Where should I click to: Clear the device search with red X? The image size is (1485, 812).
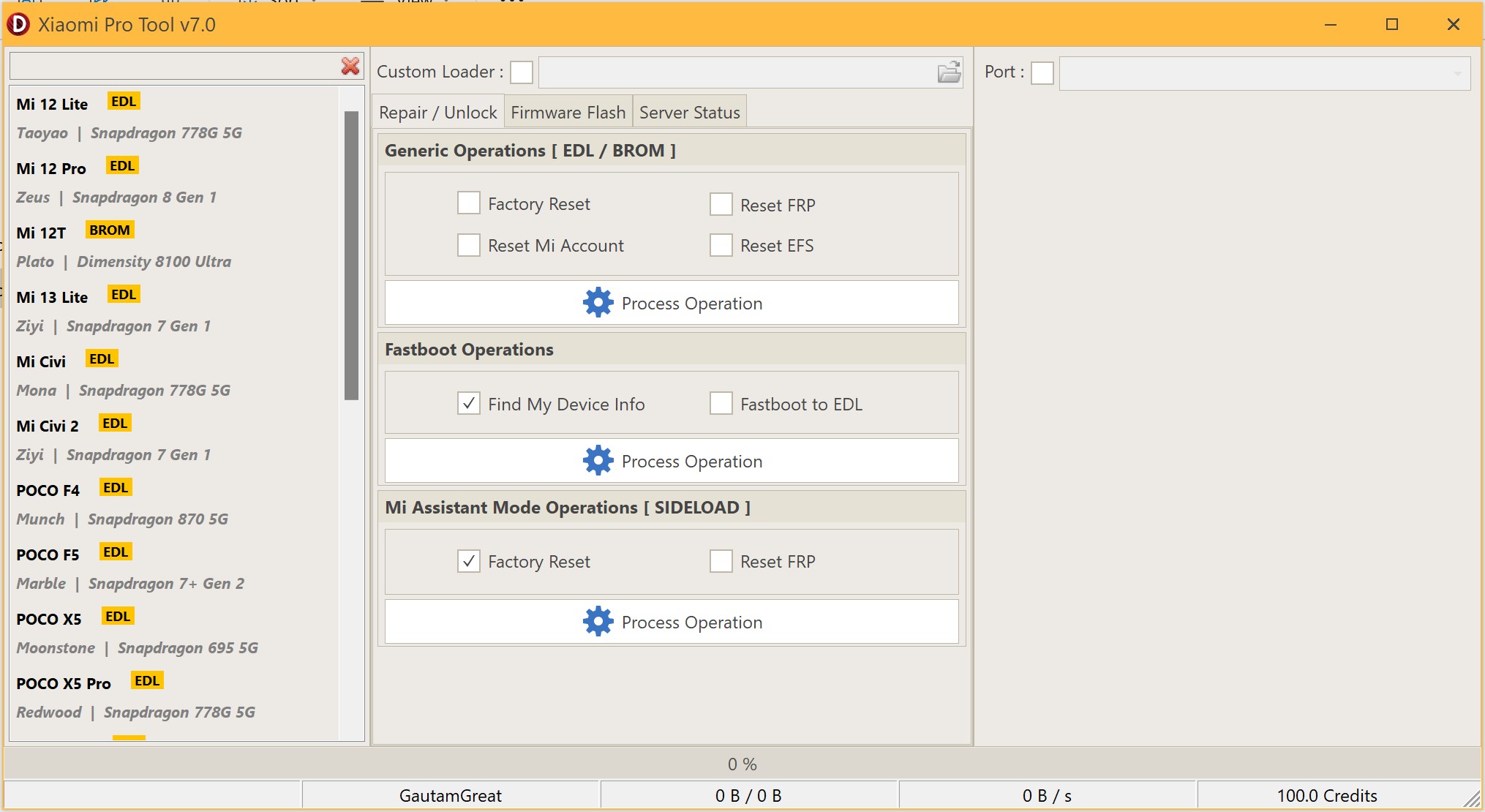coord(350,67)
